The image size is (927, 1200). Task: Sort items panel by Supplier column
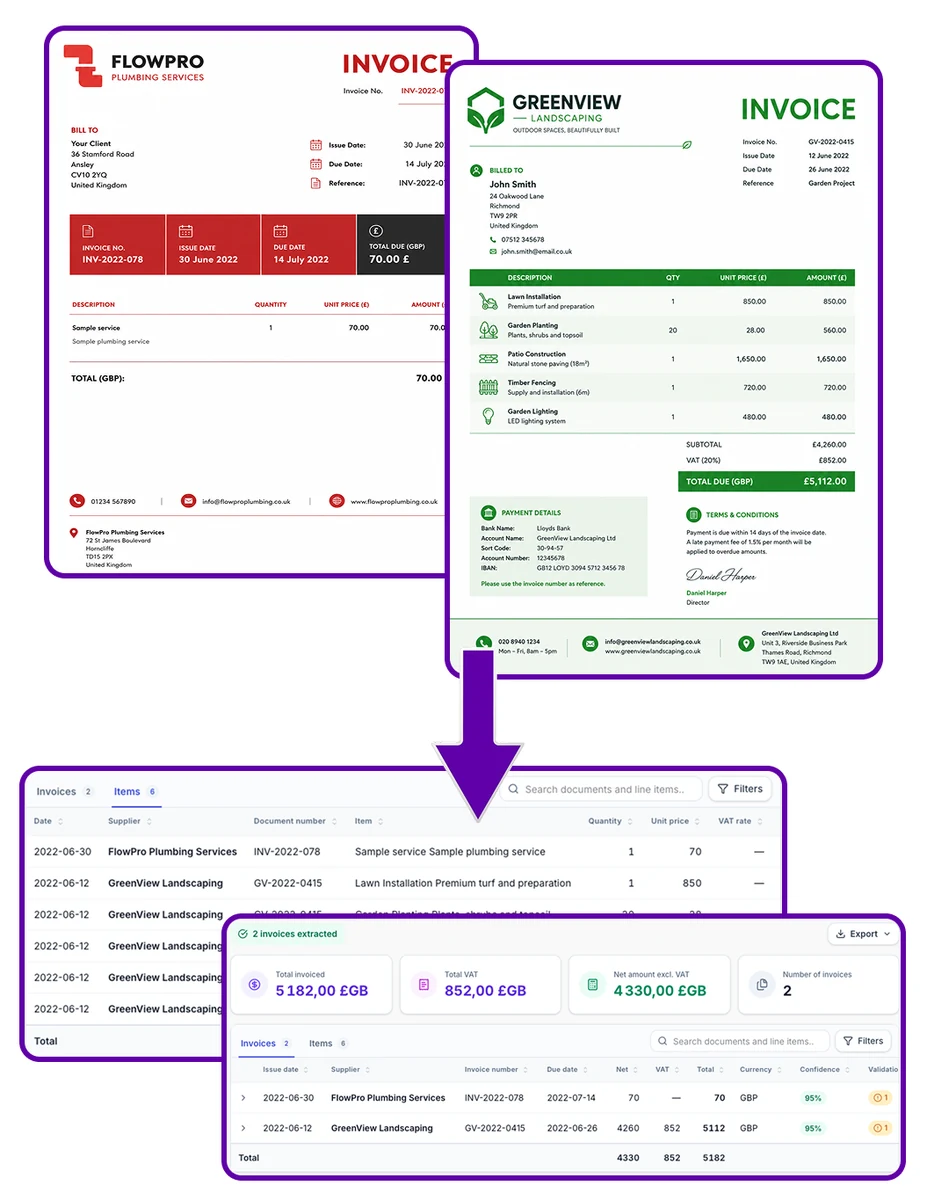point(130,821)
